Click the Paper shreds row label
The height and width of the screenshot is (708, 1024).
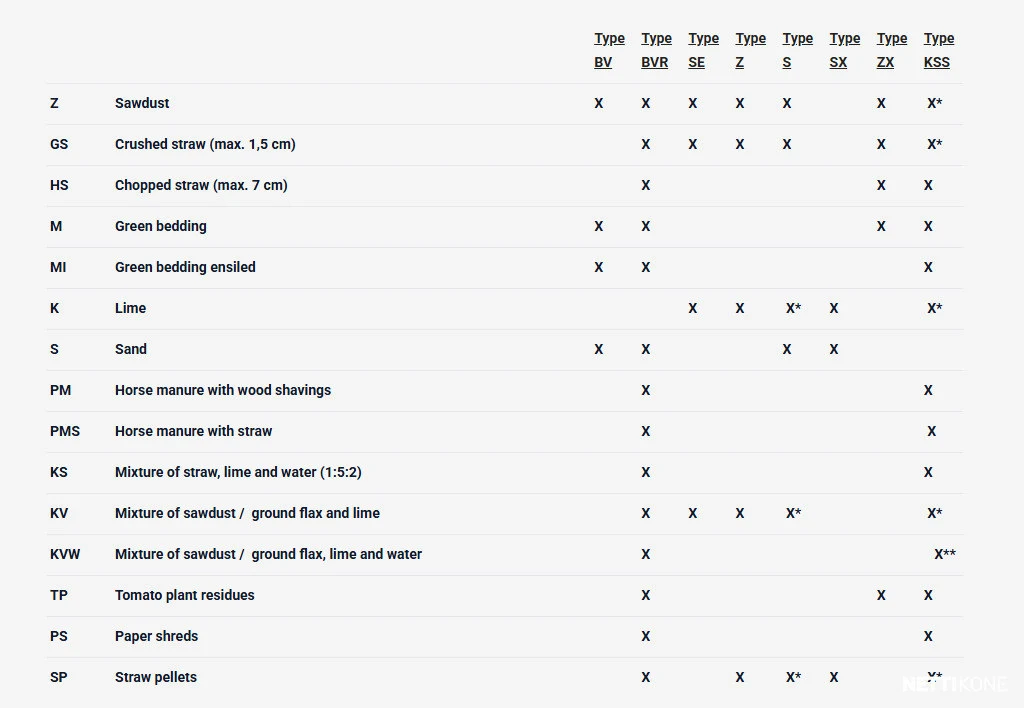tap(156, 636)
